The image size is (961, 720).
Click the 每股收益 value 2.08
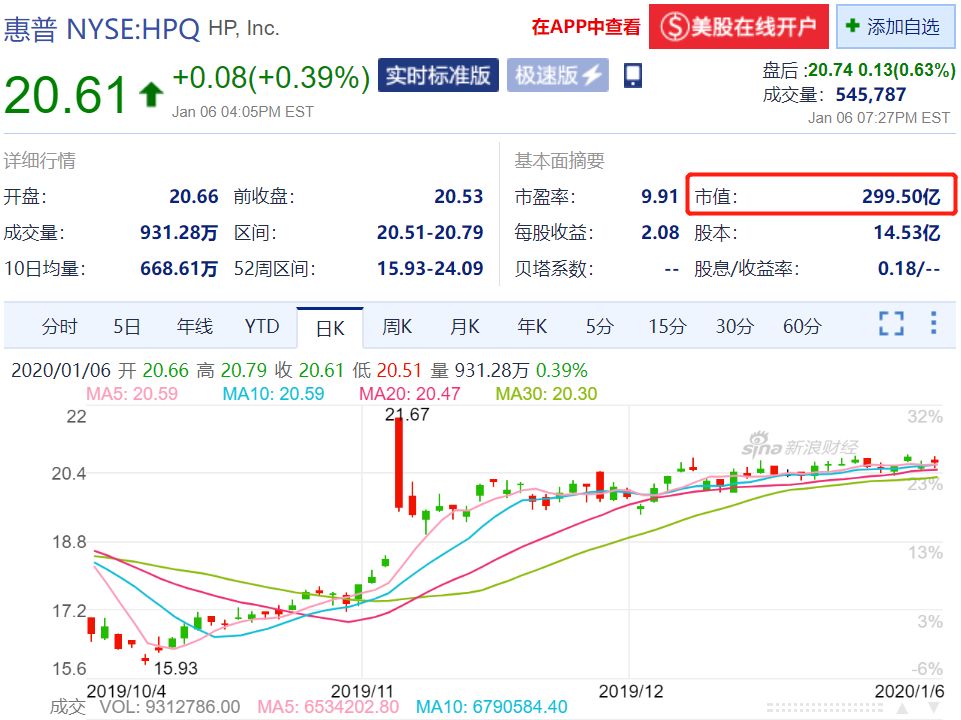point(660,232)
